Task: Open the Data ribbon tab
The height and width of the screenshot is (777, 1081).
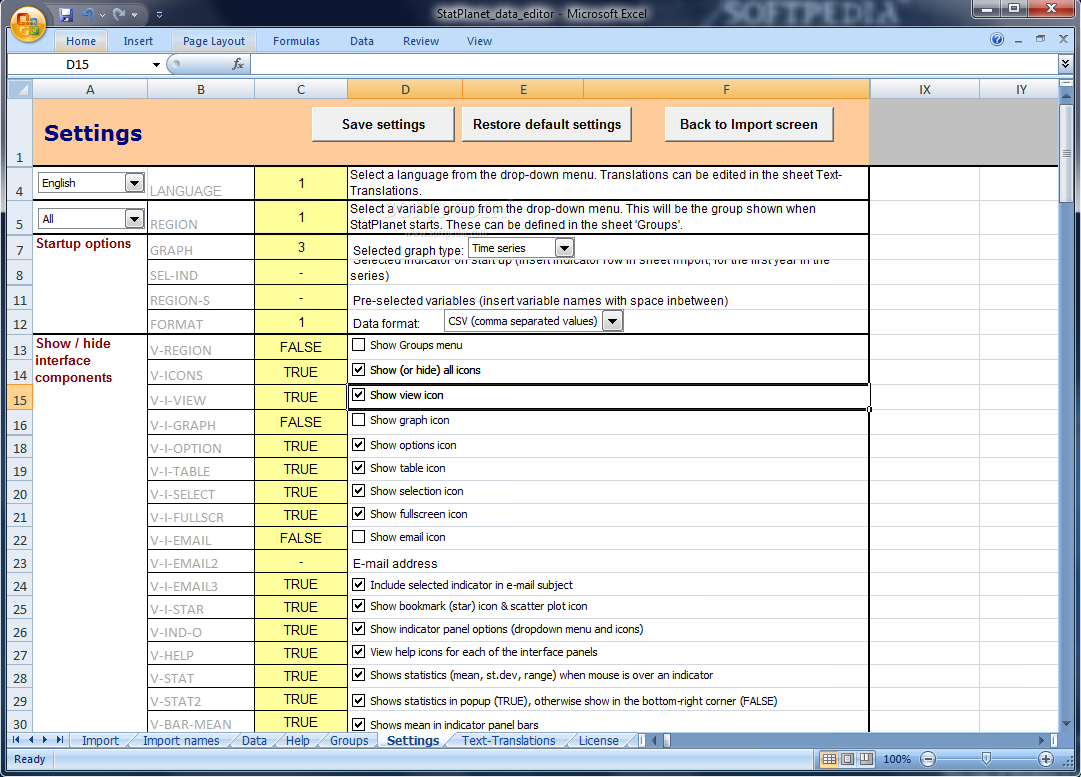Action: pos(362,41)
